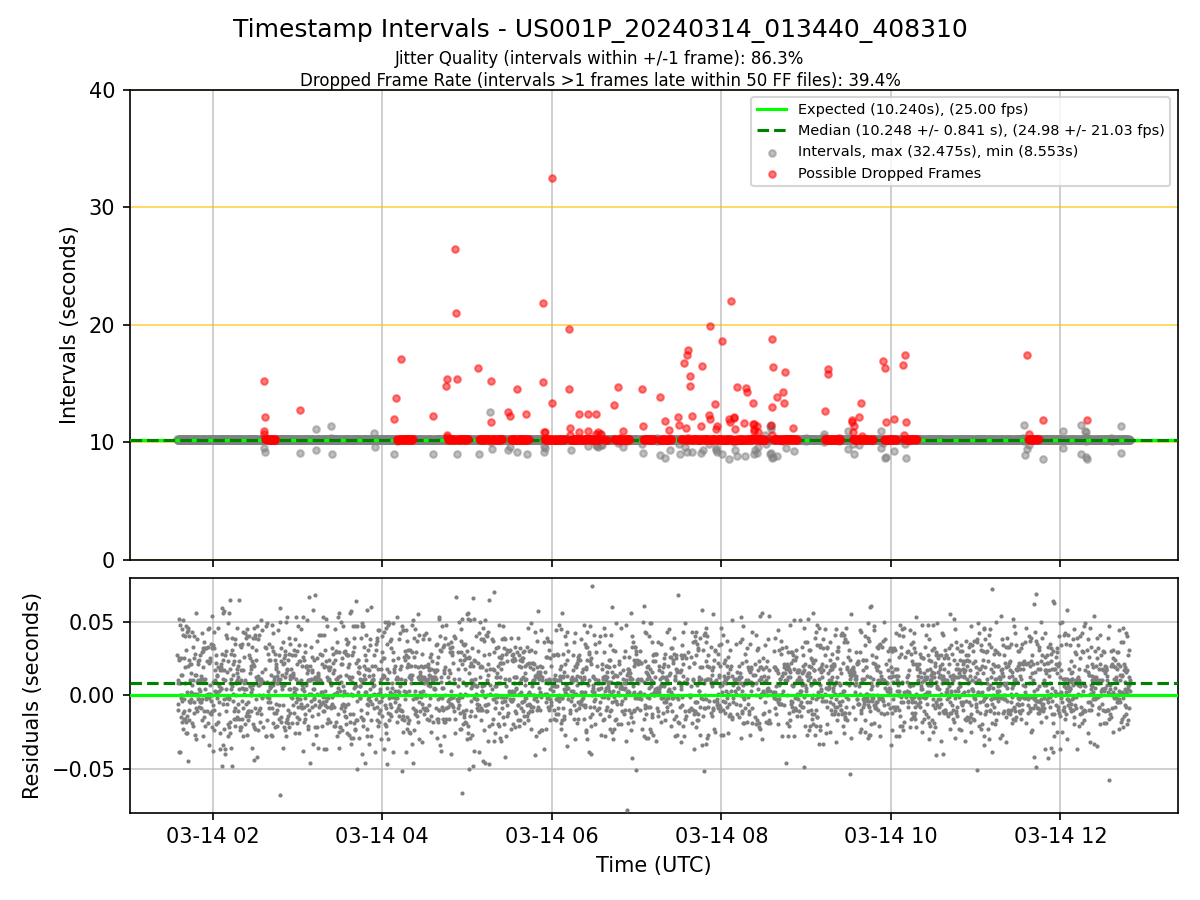1200x900 pixels.
Task: Click the x-axis tick '03-14 04'
Action: pyautogui.click(x=382, y=835)
